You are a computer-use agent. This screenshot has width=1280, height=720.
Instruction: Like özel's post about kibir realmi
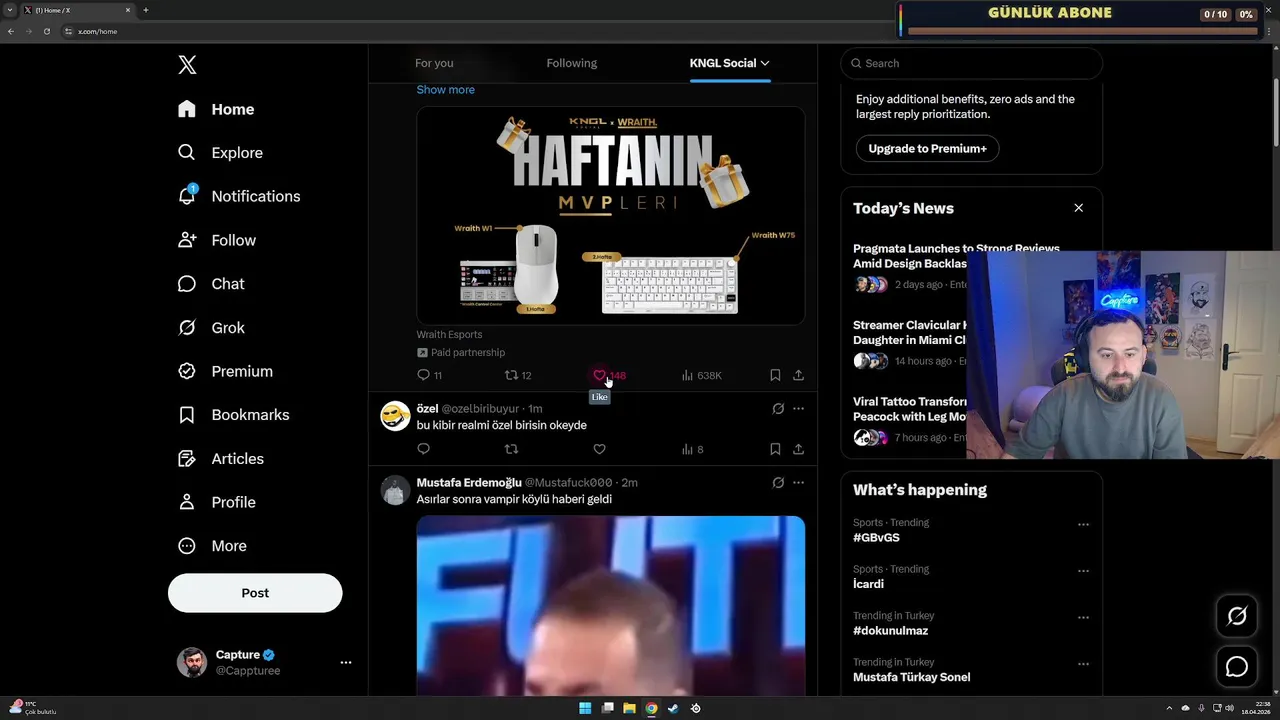(x=599, y=449)
